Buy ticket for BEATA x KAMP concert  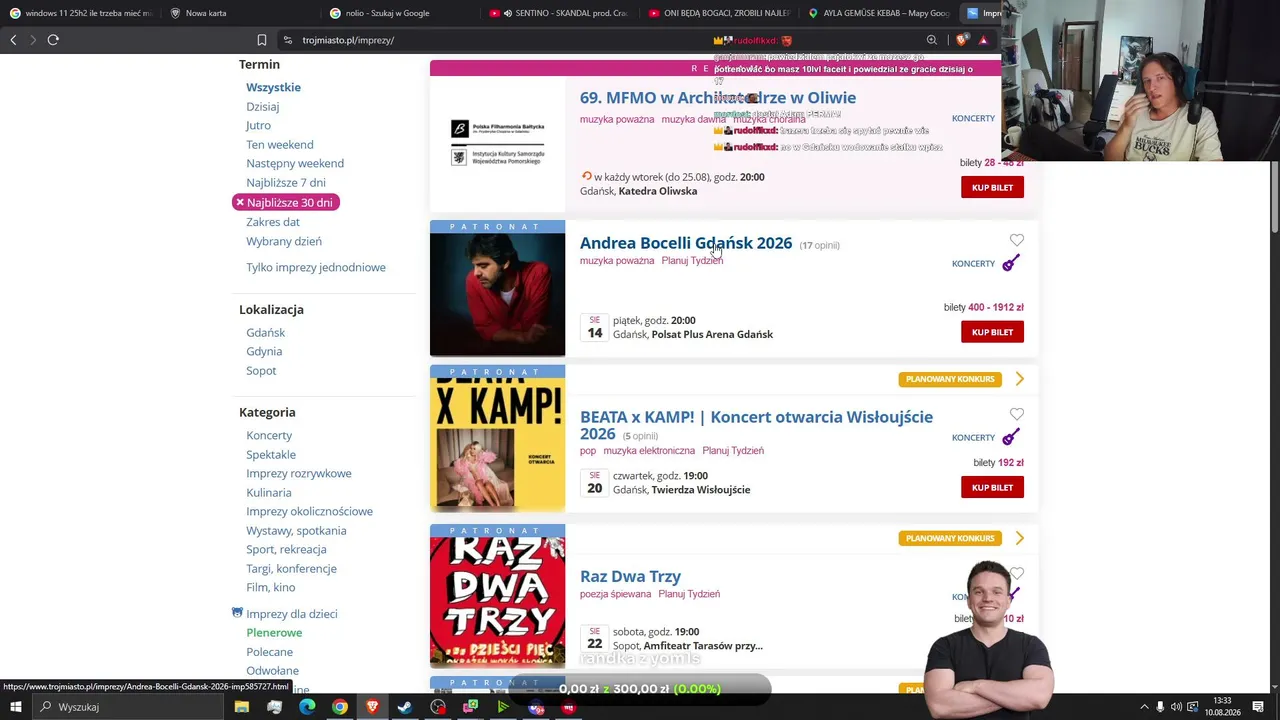[x=992, y=487]
